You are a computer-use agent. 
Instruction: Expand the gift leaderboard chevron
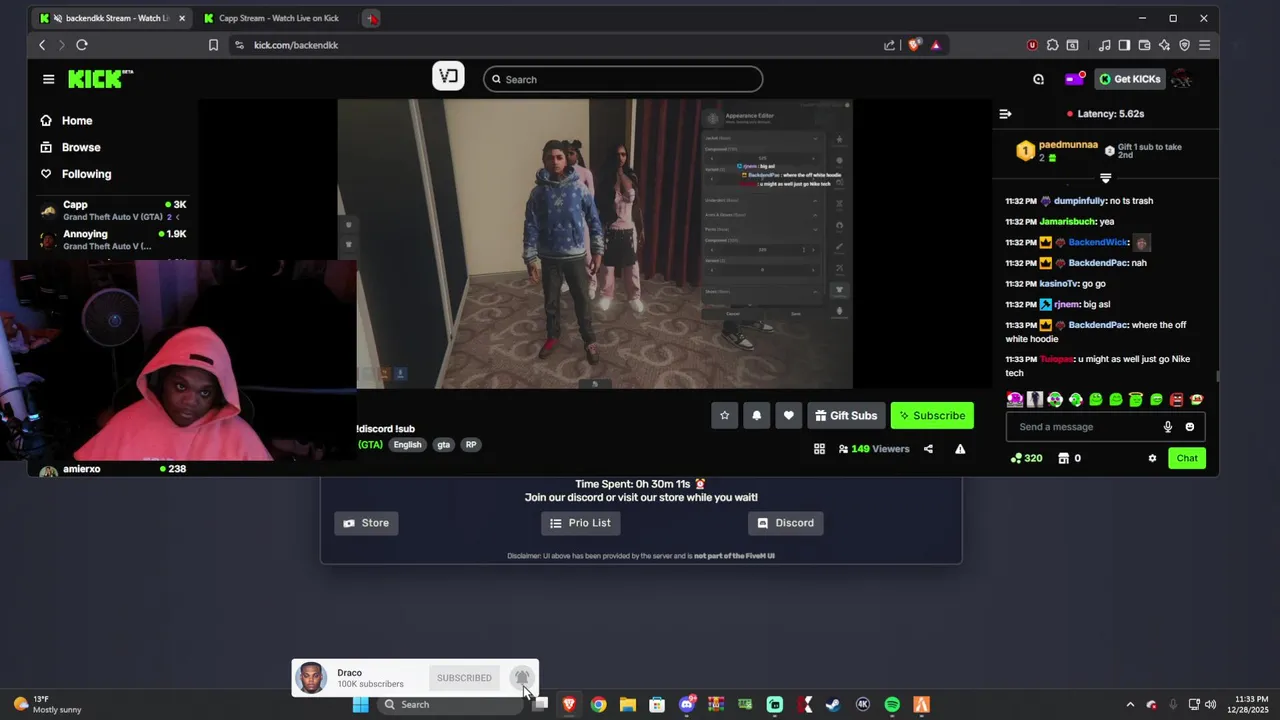click(x=1105, y=178)
